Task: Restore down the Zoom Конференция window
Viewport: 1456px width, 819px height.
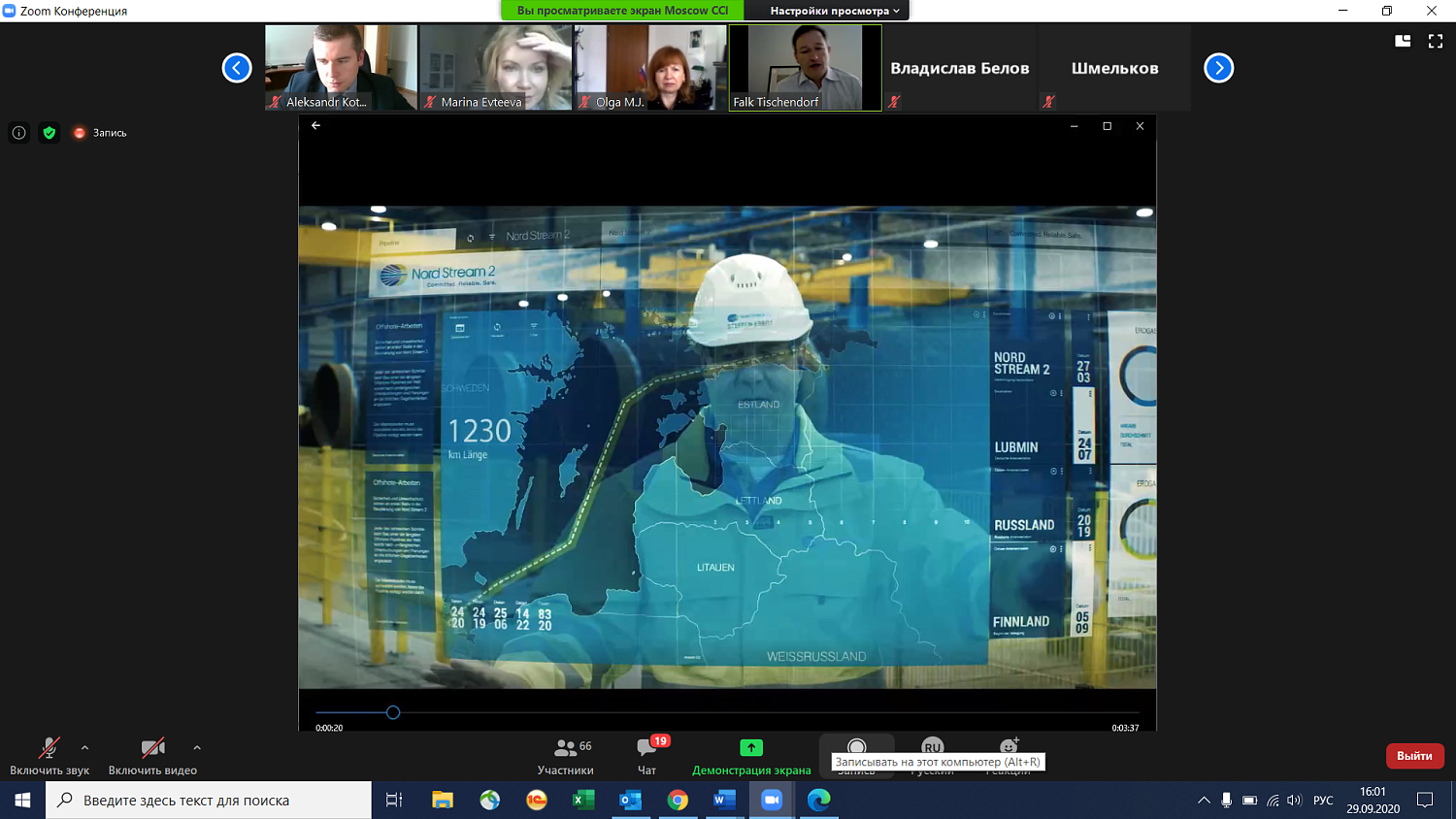Action: [x=1387, y=11]
